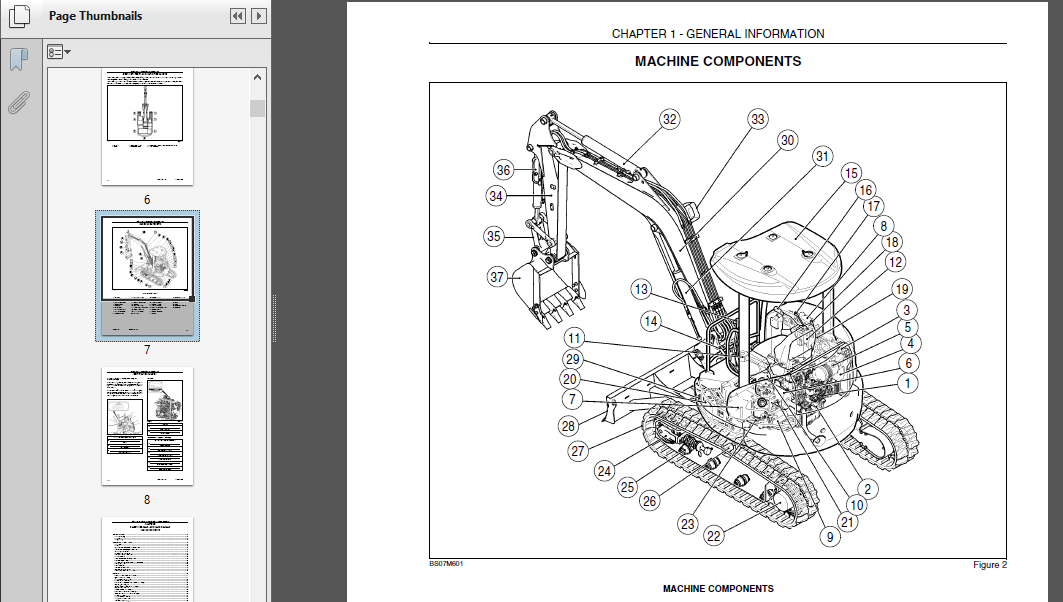Click callout number 11 on diagram
Screen dimensions: 1063x602
click(x=574, y=338)
